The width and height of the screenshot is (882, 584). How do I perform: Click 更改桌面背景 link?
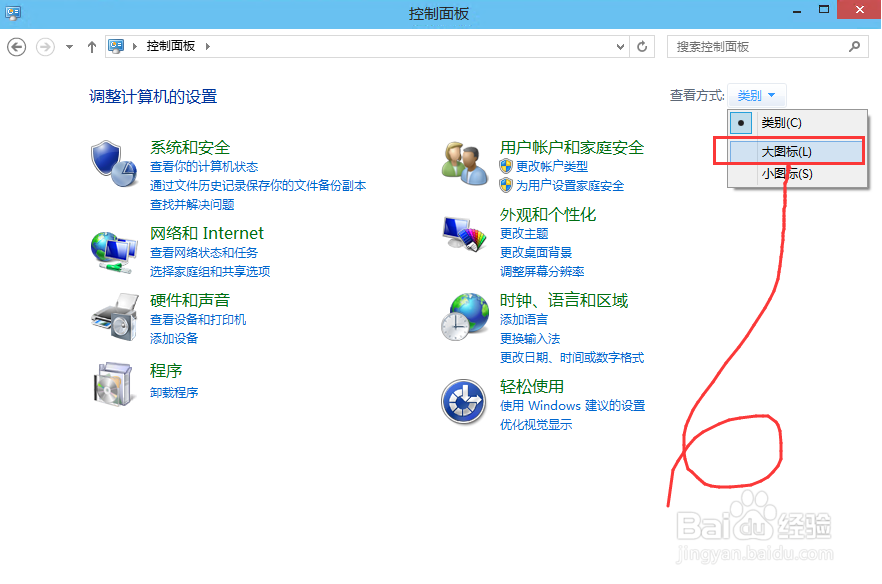(538, 253)
